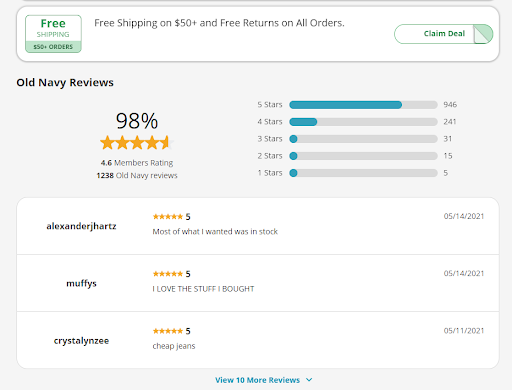Click the 1238 Old Navy reviews text

pos(137,175)
